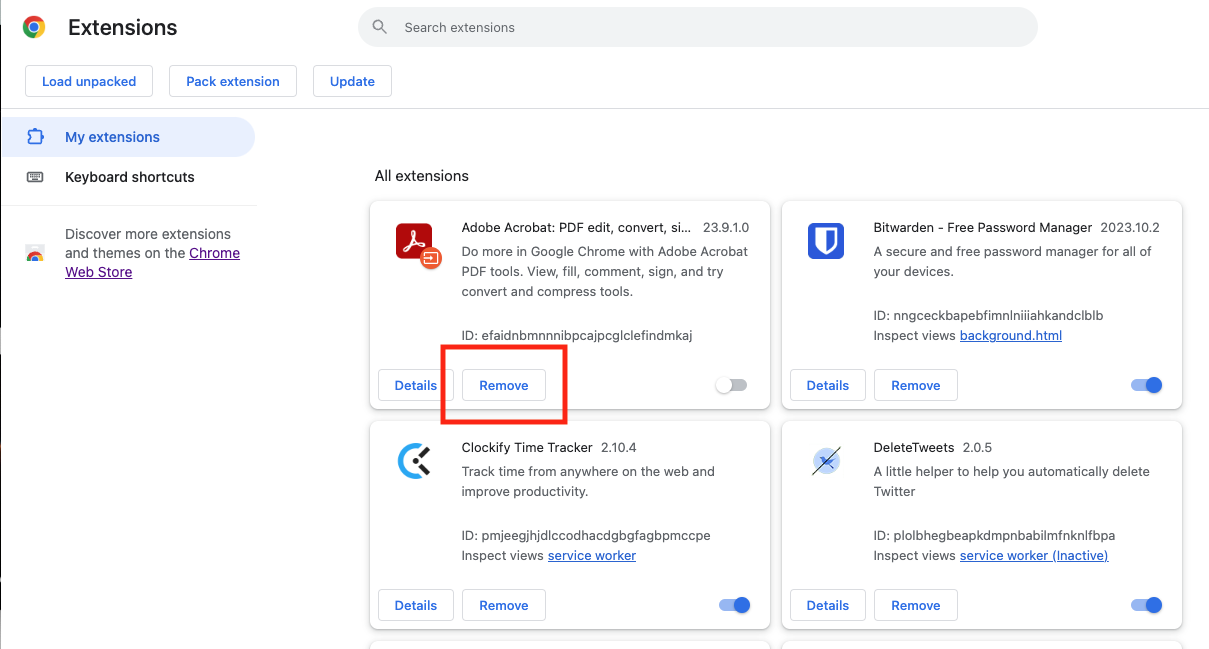1209x649 pixels.
Task: Click Adobe Acrobat version 23.9.1.0
Action: pos(726,227)
